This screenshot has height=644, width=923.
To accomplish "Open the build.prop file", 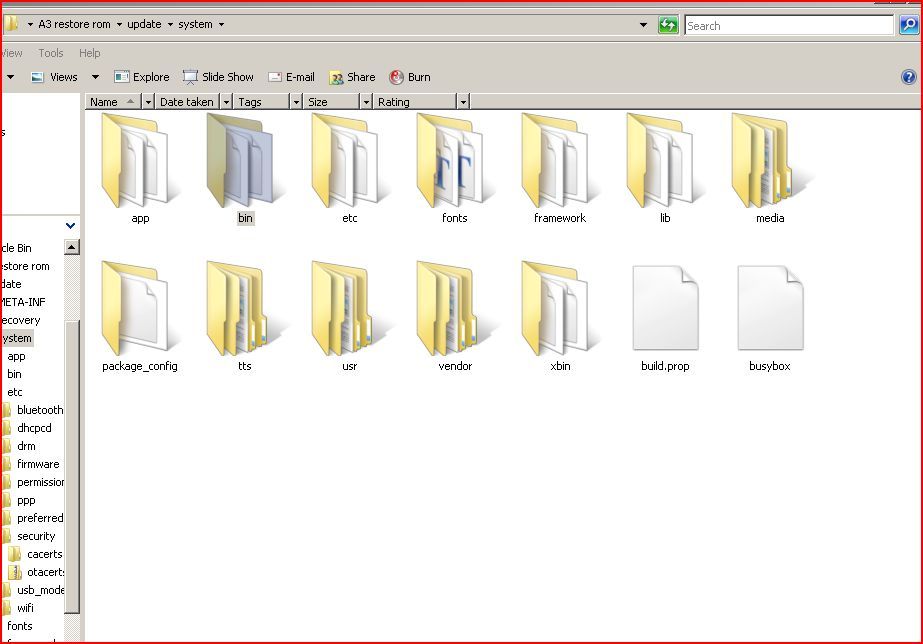I will coord(665,308).
